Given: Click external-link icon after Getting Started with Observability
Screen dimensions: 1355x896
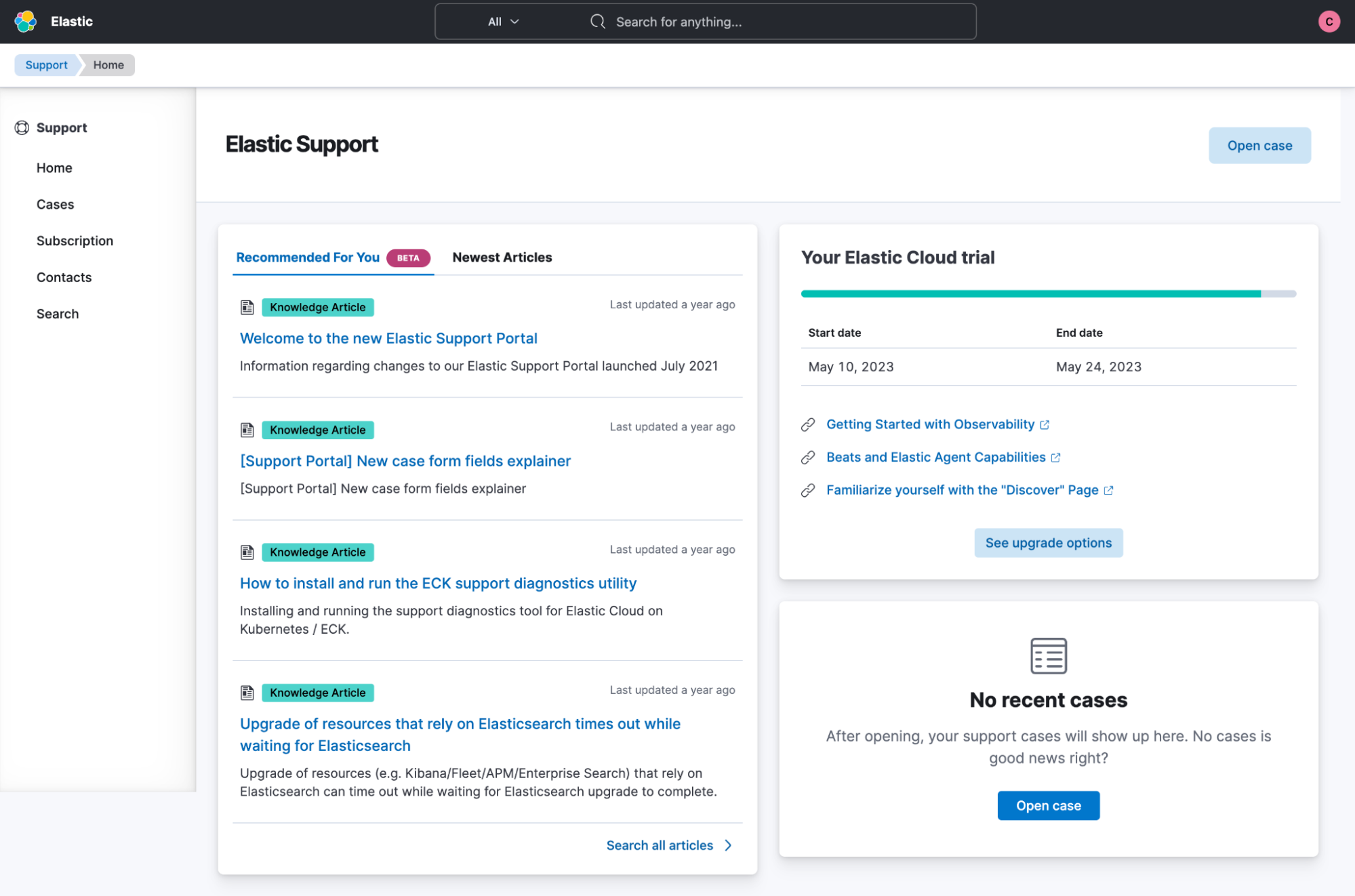Looking at the screenshot, I should coord(1045,425).
